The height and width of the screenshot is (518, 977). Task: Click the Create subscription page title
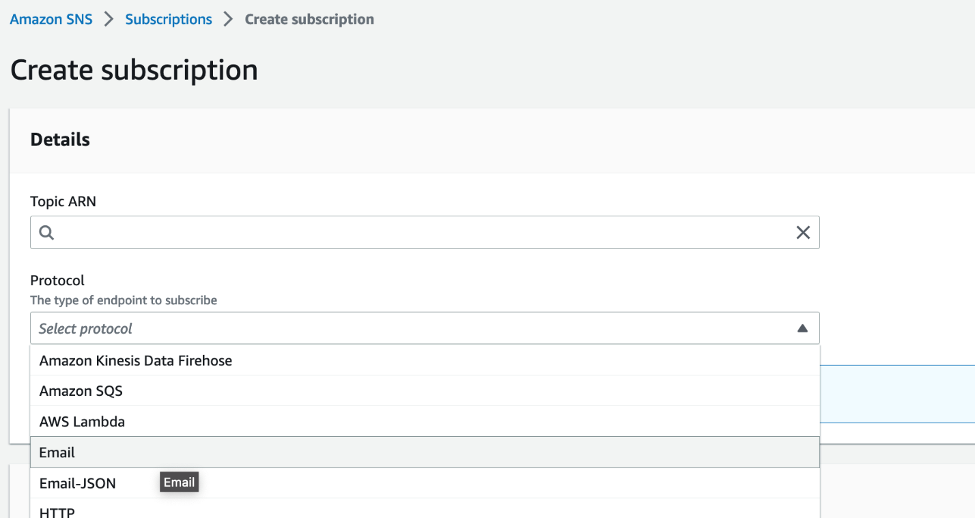[134, 70]
